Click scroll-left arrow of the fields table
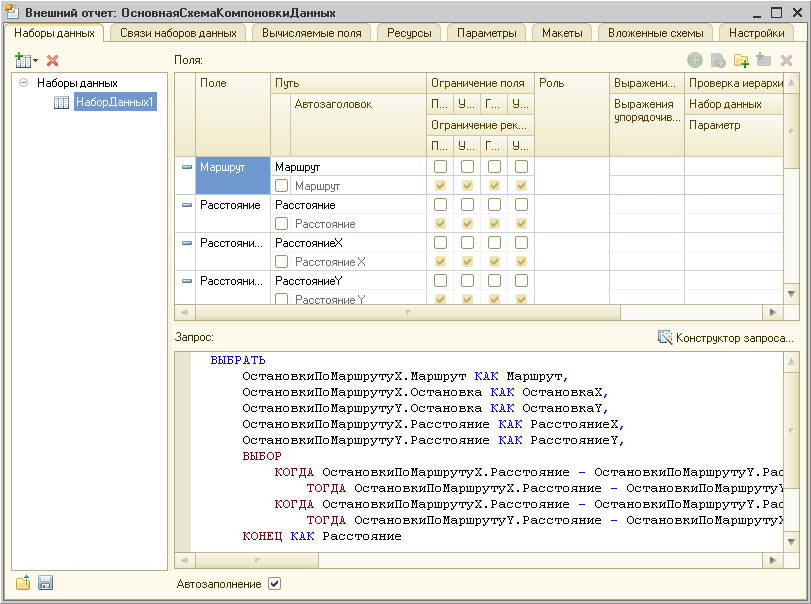 coord(185,312)
